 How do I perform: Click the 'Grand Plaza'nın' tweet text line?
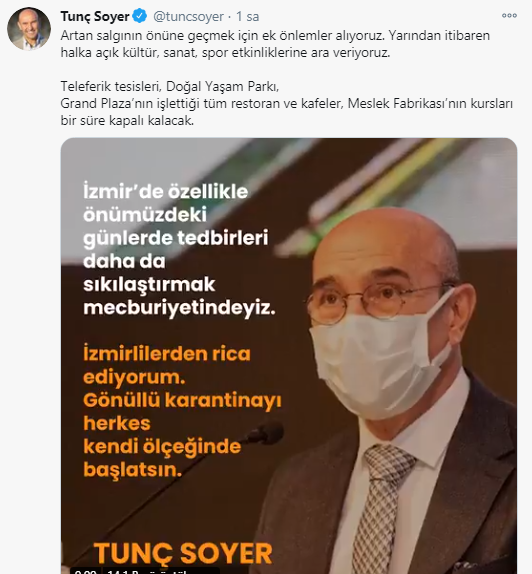click(286, 104)
